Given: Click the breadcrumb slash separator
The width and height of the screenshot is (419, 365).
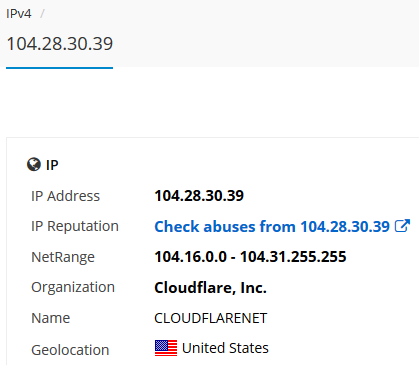Looking at the screenshot, I should pyautogui.click(x=42, y=14).
